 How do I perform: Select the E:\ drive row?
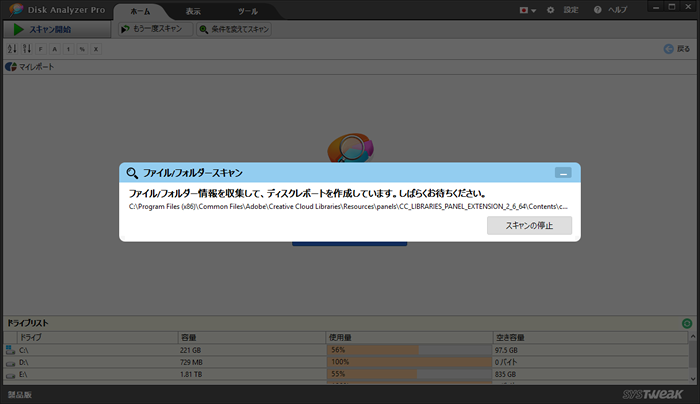pos(346,374)
